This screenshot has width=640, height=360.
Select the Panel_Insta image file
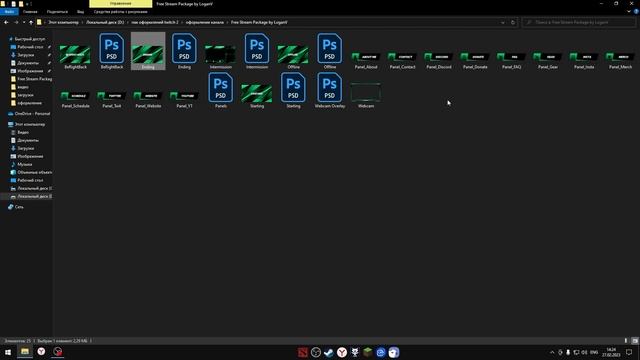click(x=584, y=60)
